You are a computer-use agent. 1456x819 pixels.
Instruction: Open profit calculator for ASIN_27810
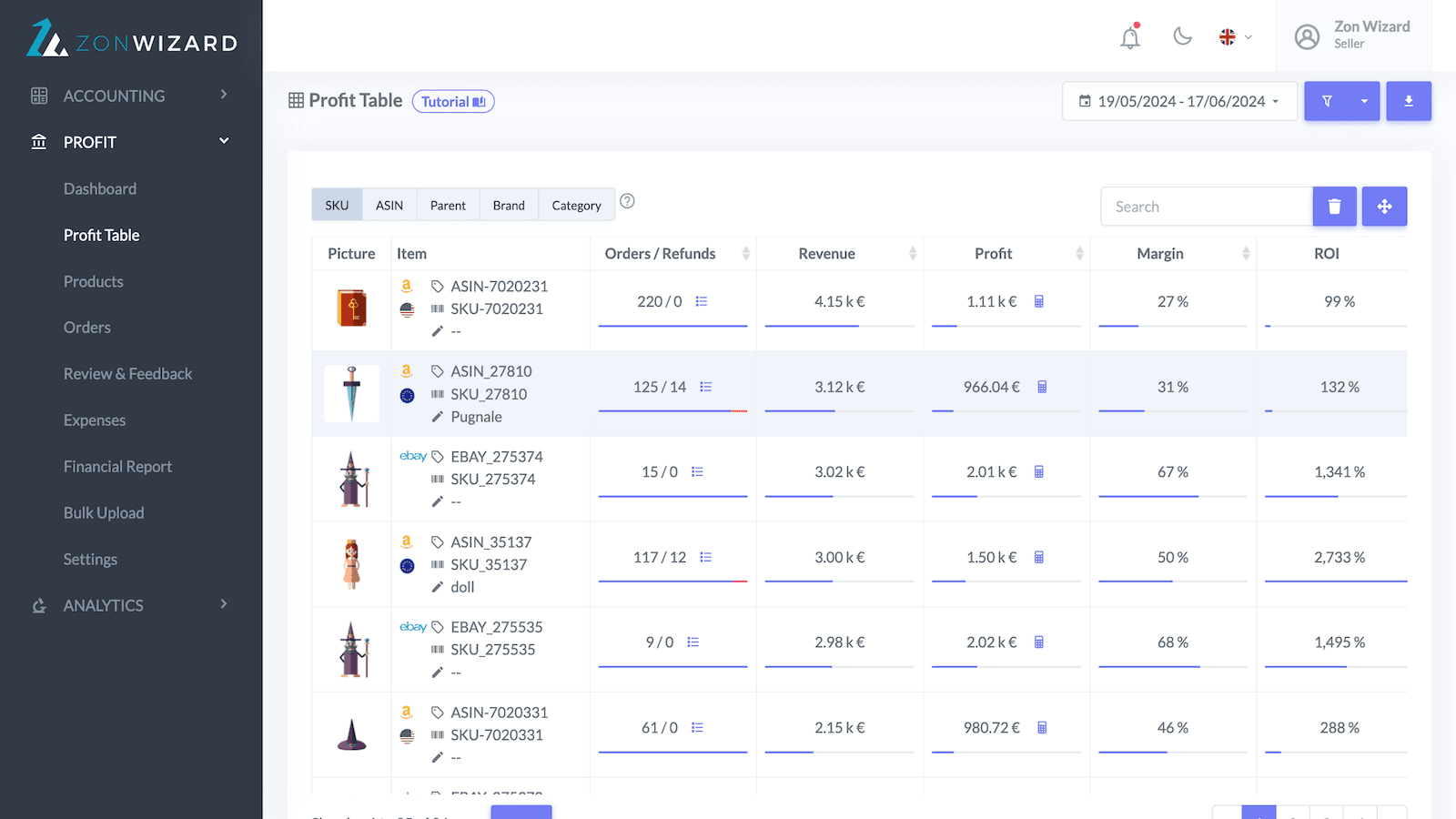[1042, 387]
